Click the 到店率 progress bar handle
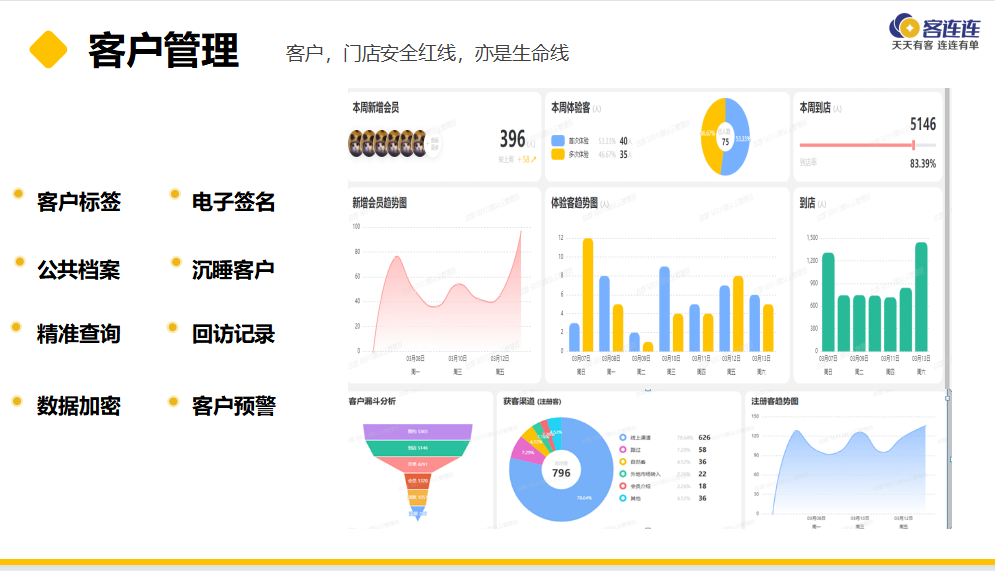The image size is (995, 571). [x=913, y=145]
